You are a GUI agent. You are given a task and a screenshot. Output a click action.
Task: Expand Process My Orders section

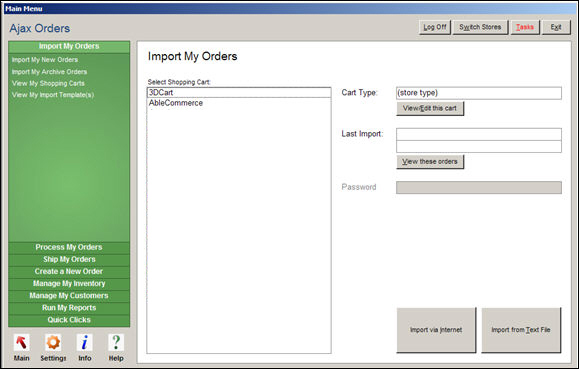coord(69,247)
